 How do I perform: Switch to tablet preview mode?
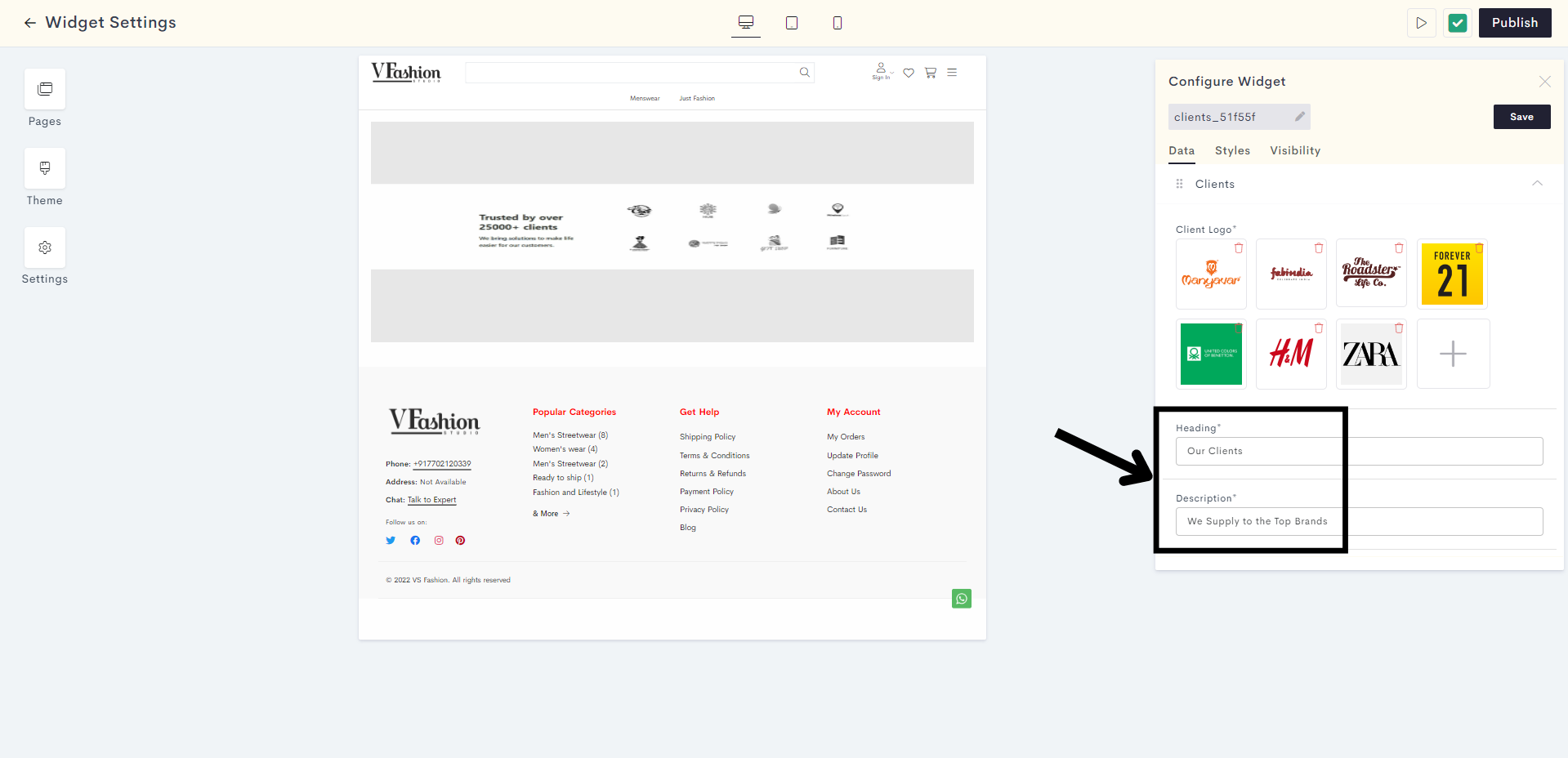point(792,23)
